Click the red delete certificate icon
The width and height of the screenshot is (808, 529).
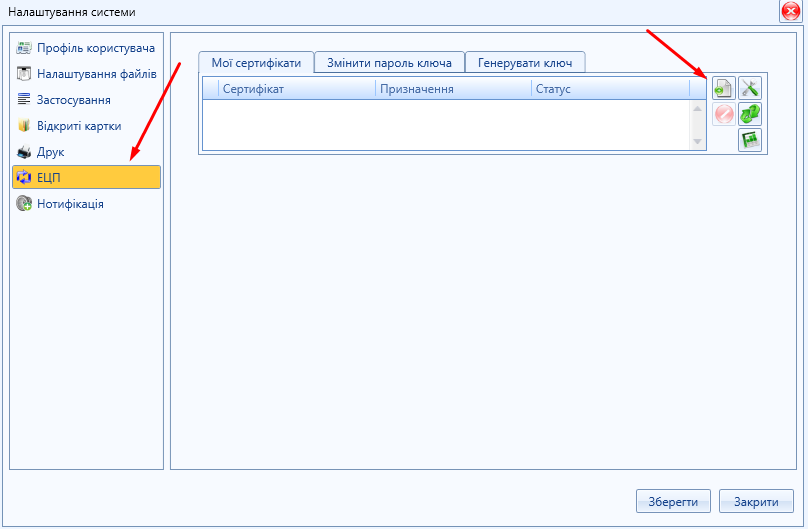coord(723,115)
